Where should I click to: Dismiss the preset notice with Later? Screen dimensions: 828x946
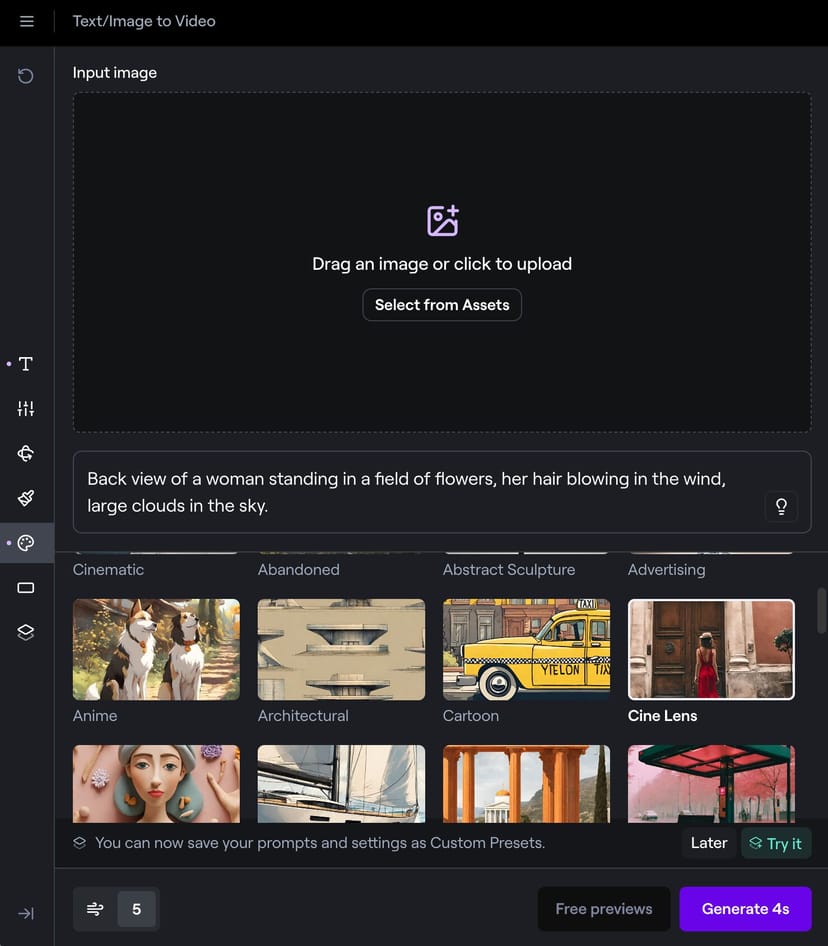(x=708, y=843)
